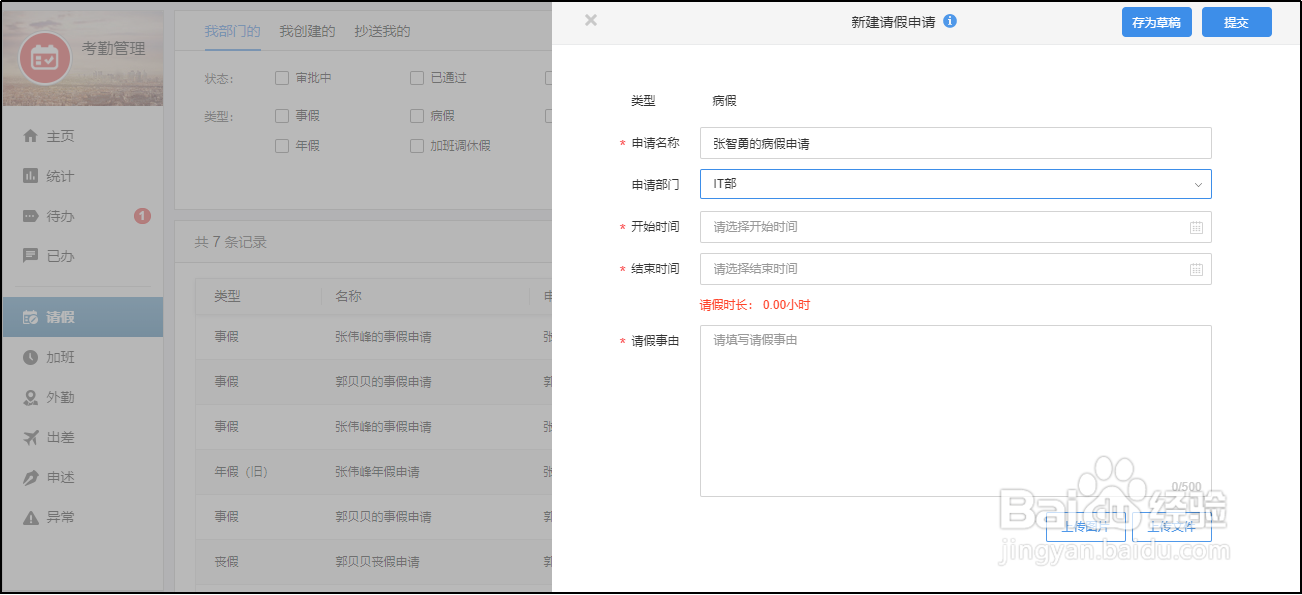Viewport: 1302px width, 595px height.
Task: Open 加班 overtime in the sidebar
Action: pos(60,357)
